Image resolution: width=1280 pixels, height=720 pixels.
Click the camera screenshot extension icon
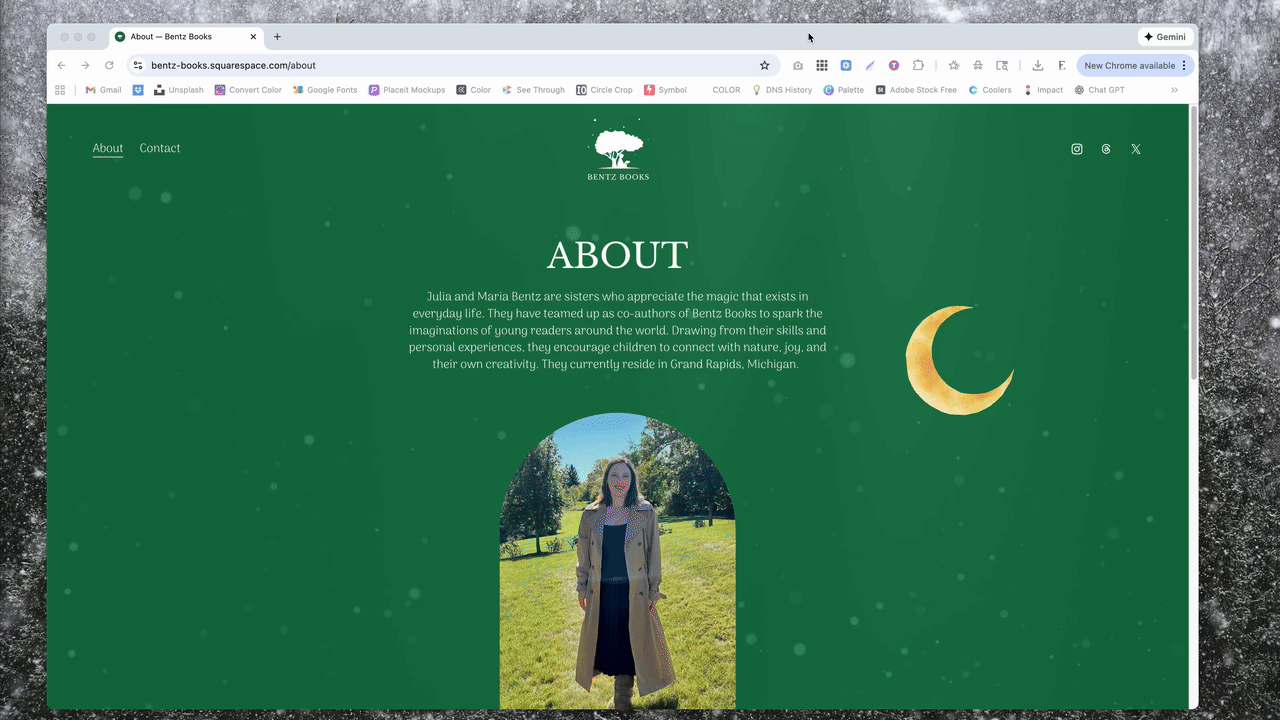[x=797, y=65]
